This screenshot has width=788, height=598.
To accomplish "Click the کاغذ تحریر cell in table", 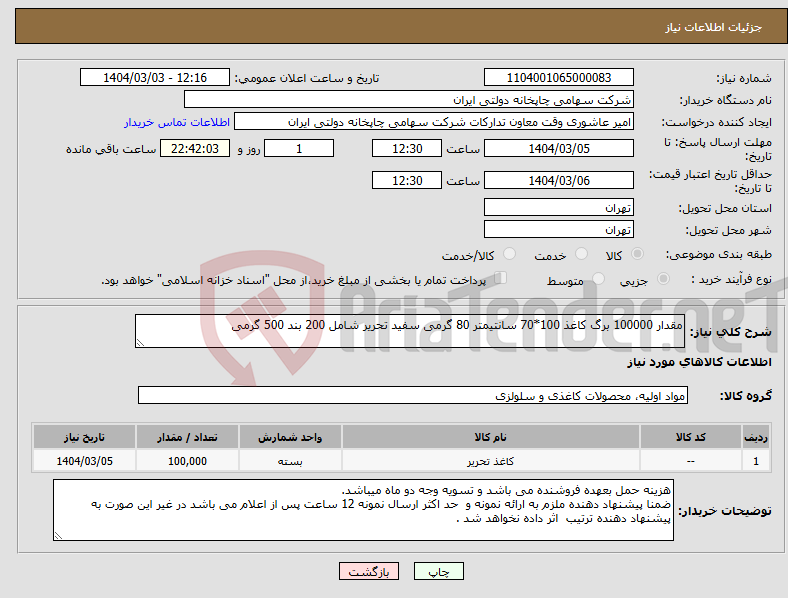I will pyautogui.click(x=490, y=461).
